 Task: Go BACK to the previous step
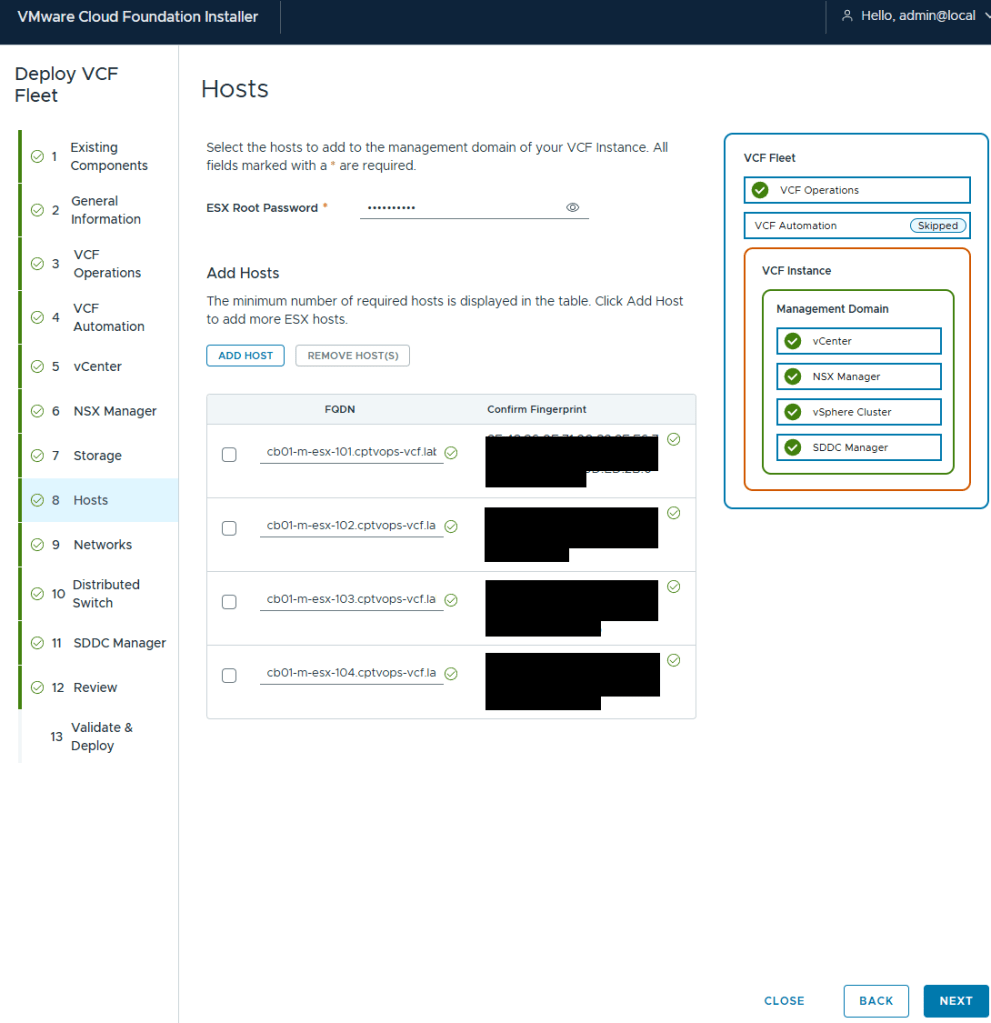tap(876, 1001)
